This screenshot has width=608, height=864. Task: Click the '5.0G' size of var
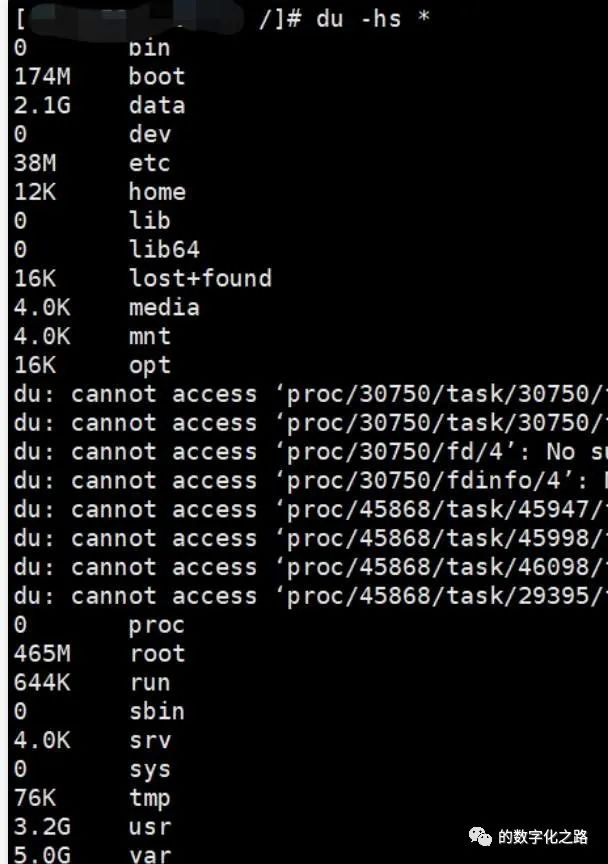[42, 855]
